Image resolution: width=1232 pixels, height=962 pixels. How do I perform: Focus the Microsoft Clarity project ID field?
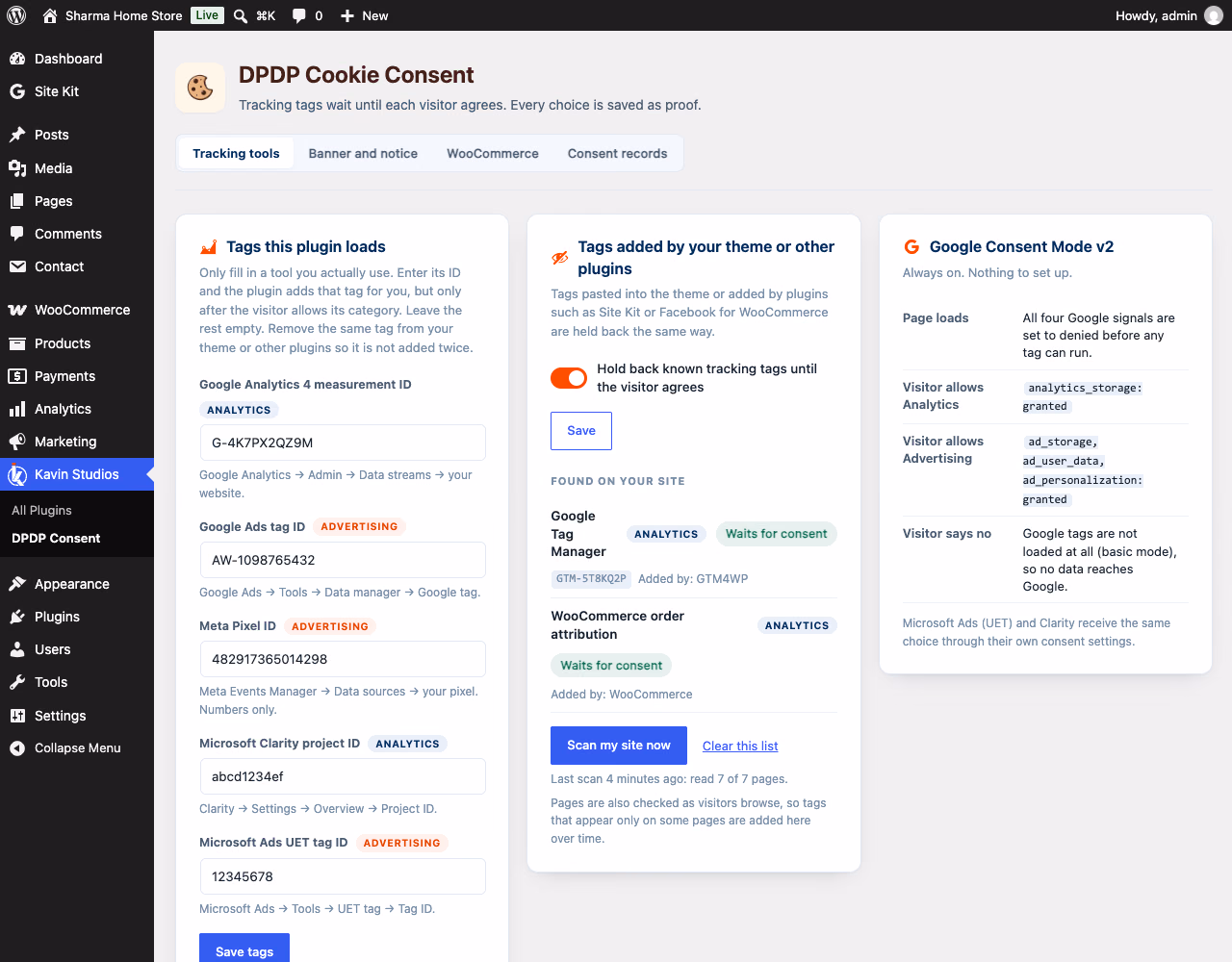[x=343, y=776]
